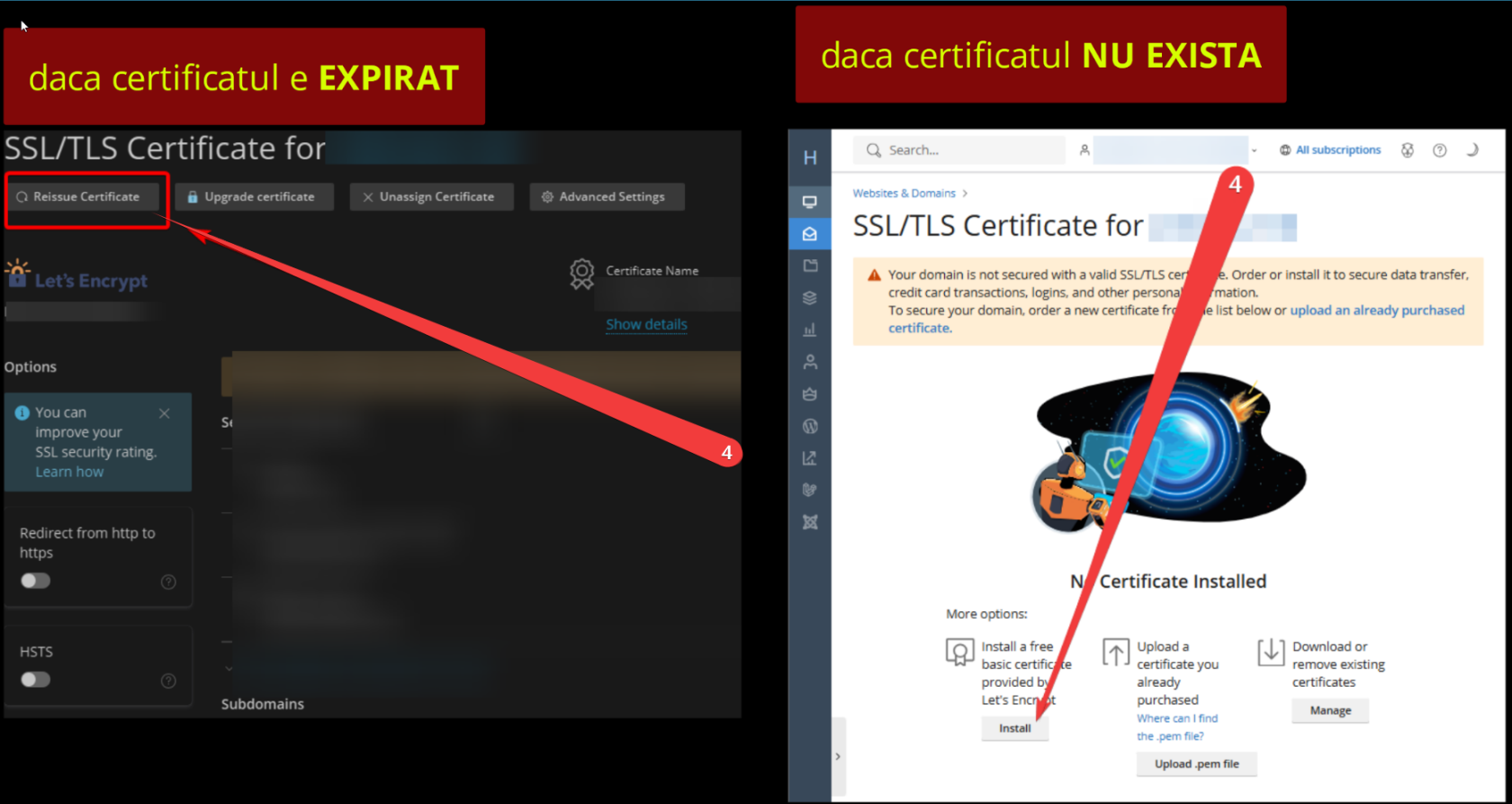The image size is (1512, 804).
Task: Enable the HSTS switch
Action: click(36, 680)
